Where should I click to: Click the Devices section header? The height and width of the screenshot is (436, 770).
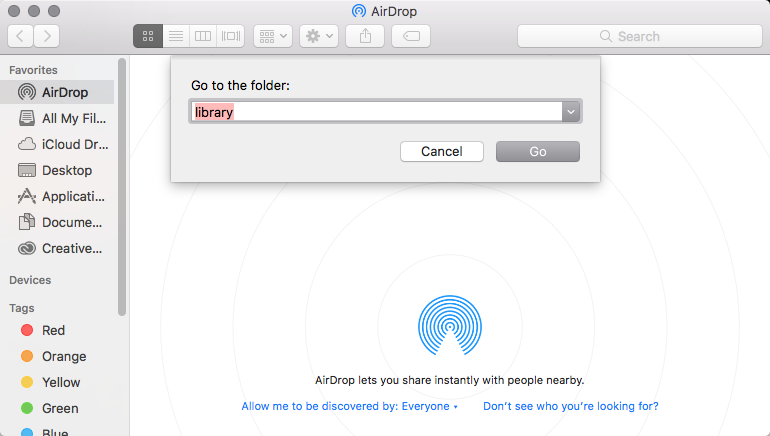pos(30,280)
